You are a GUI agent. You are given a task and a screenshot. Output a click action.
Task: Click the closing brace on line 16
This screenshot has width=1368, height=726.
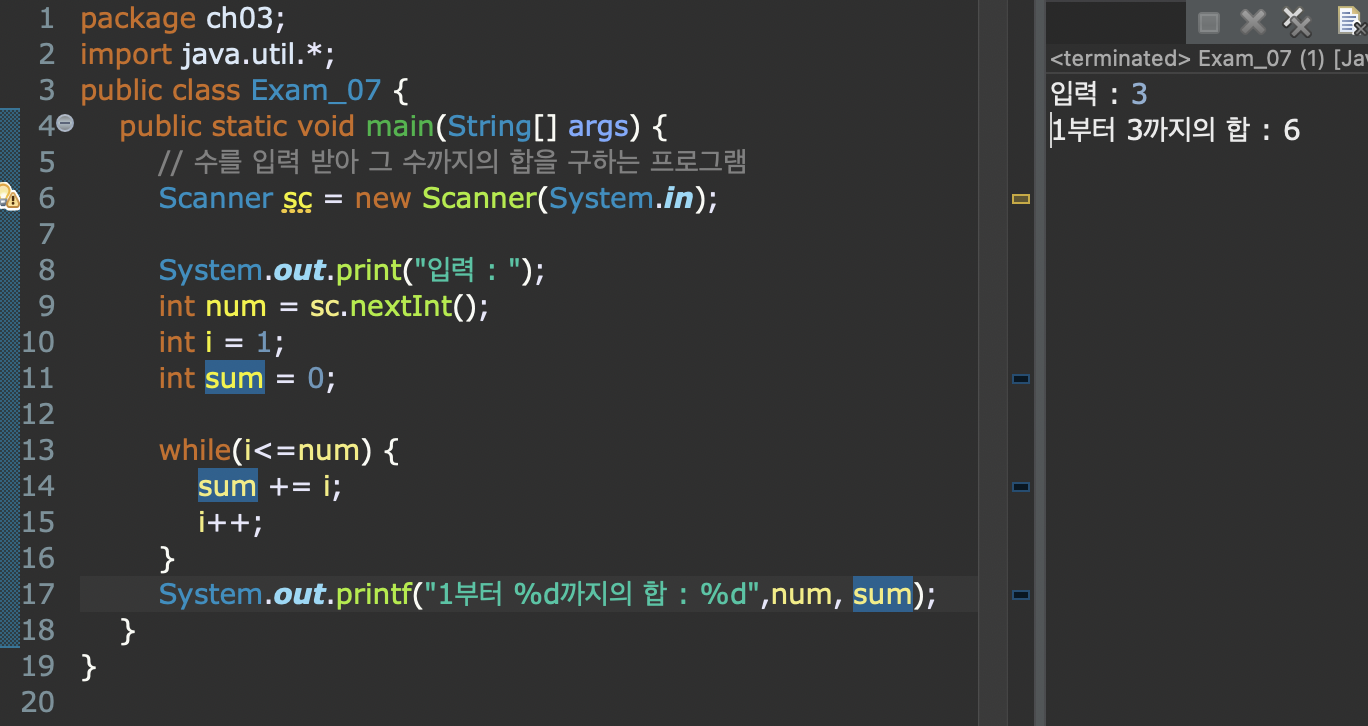pyautogui.click(x=167, y=558)
